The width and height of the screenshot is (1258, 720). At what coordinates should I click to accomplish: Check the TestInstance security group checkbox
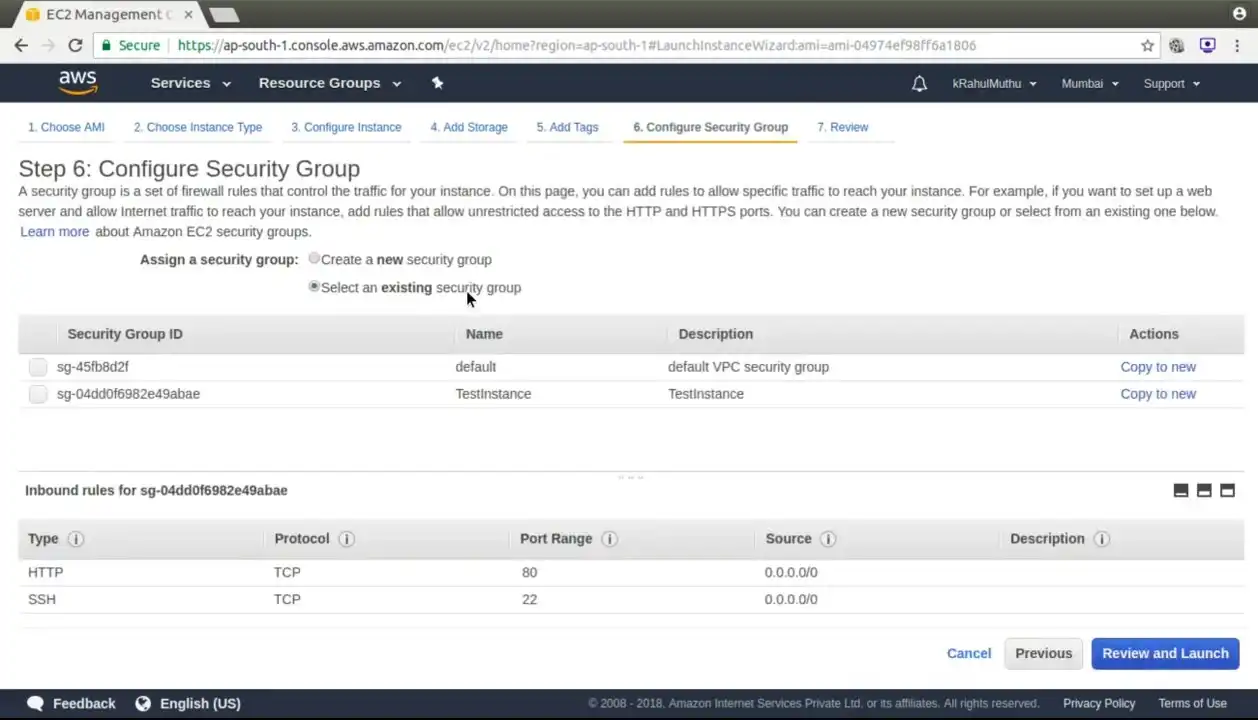pyautogui.click(x=38, y=394)
